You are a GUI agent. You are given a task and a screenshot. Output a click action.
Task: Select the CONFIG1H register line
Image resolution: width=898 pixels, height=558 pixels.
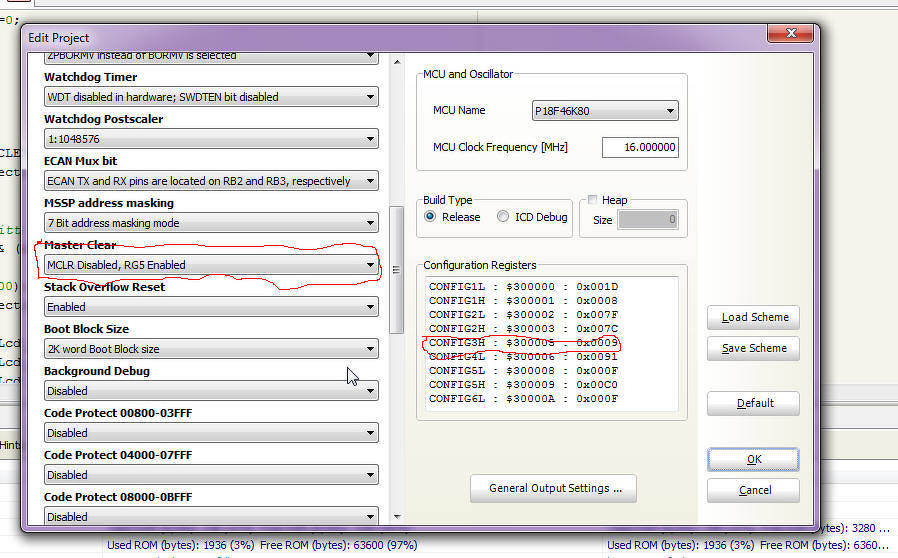tap(523, 301)
